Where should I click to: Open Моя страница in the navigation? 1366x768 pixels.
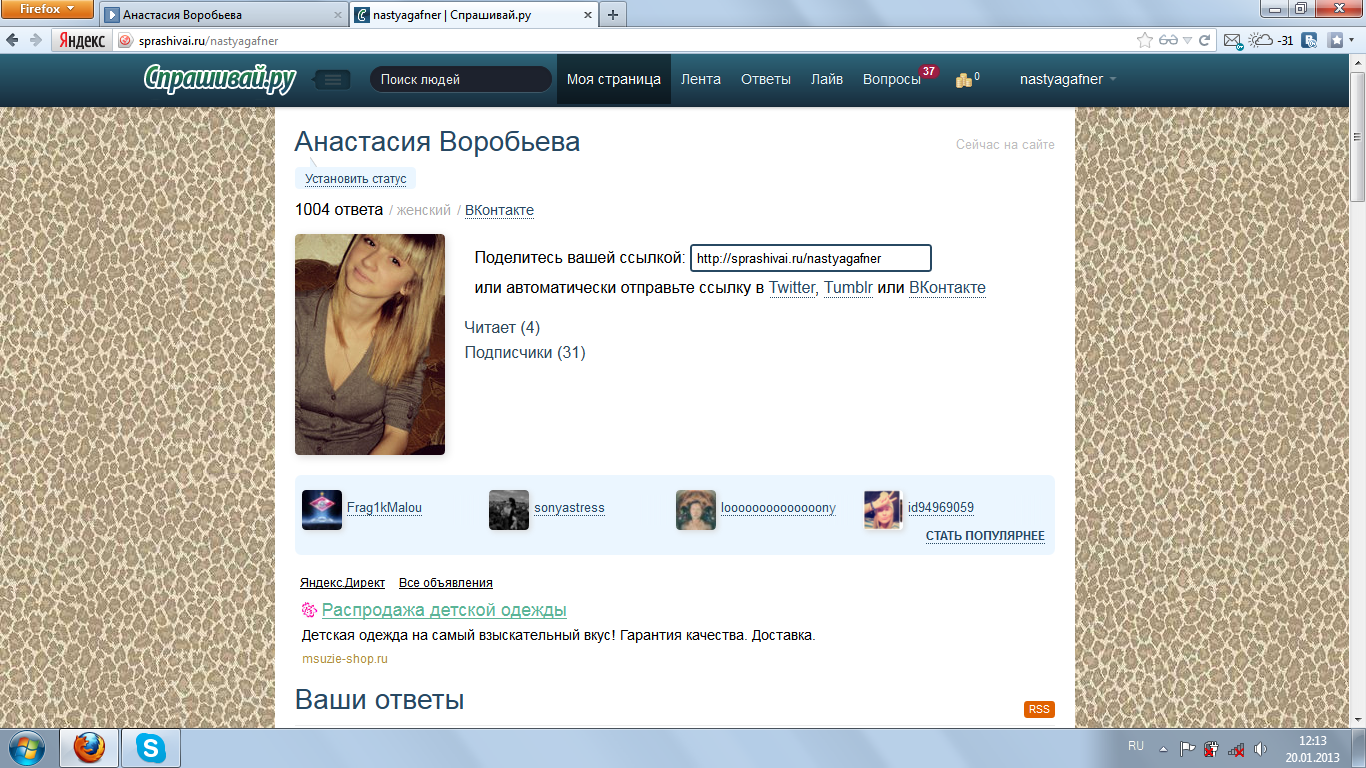tap(614, 80)
